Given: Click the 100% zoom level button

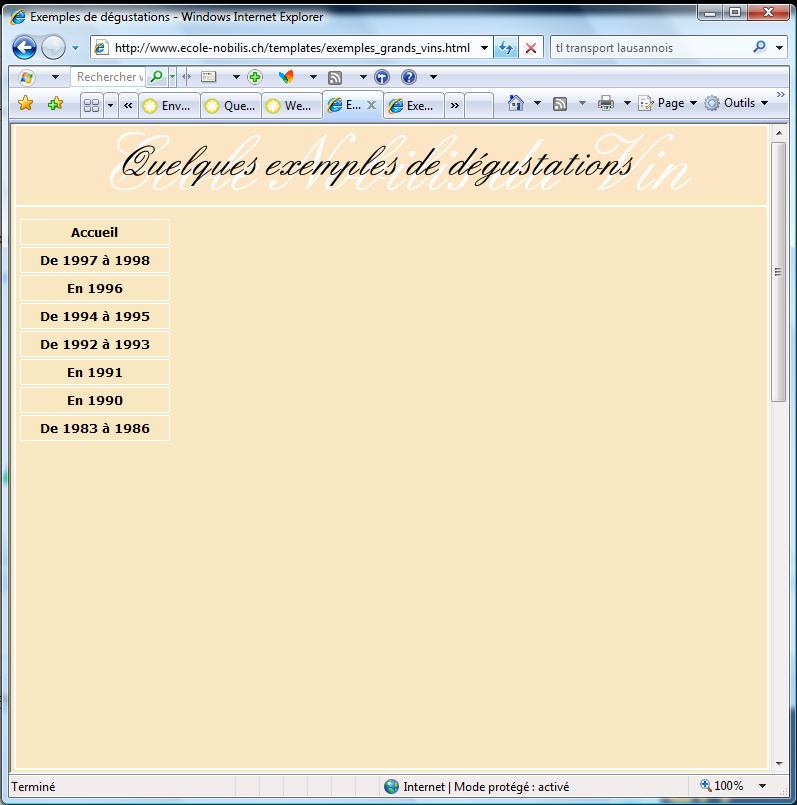Looking at the screenshot, I should click(x=722, y=785).
